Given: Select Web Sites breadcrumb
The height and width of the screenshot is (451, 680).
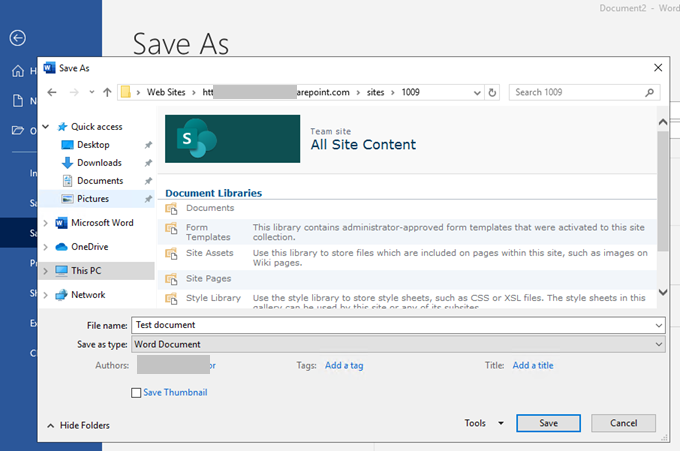Looking at the screenshot, I should [x=166, y=92].
